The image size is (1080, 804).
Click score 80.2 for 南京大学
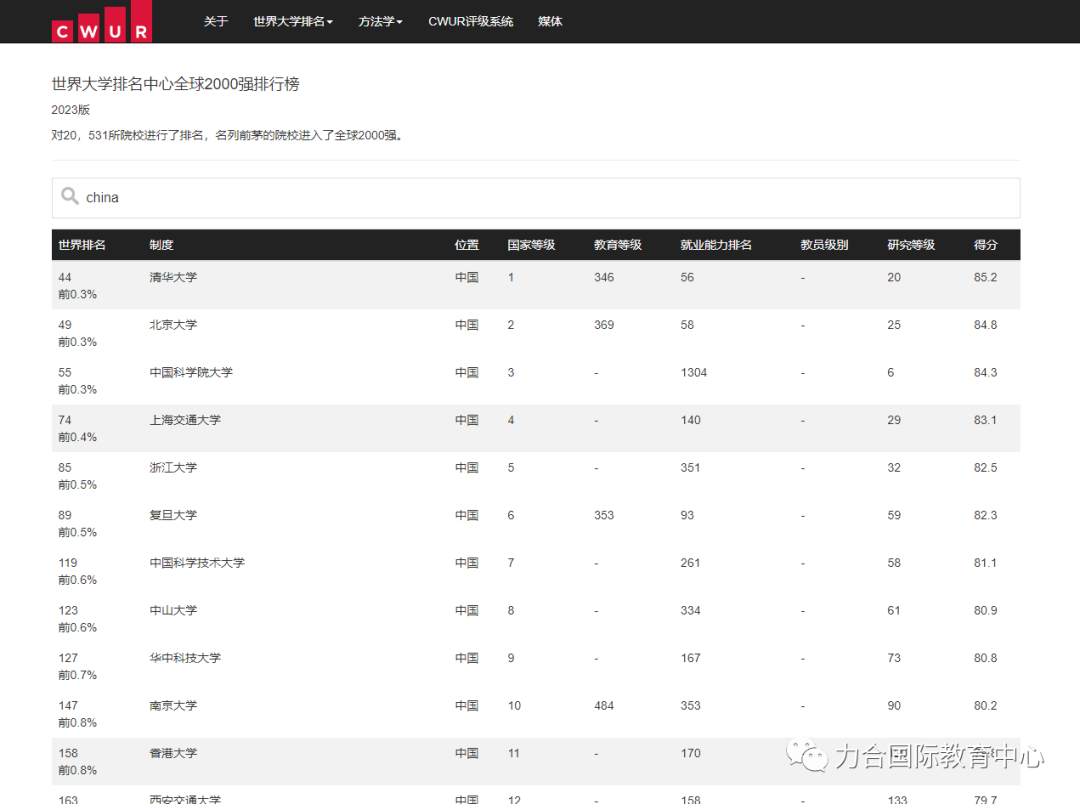coord(985,705)
